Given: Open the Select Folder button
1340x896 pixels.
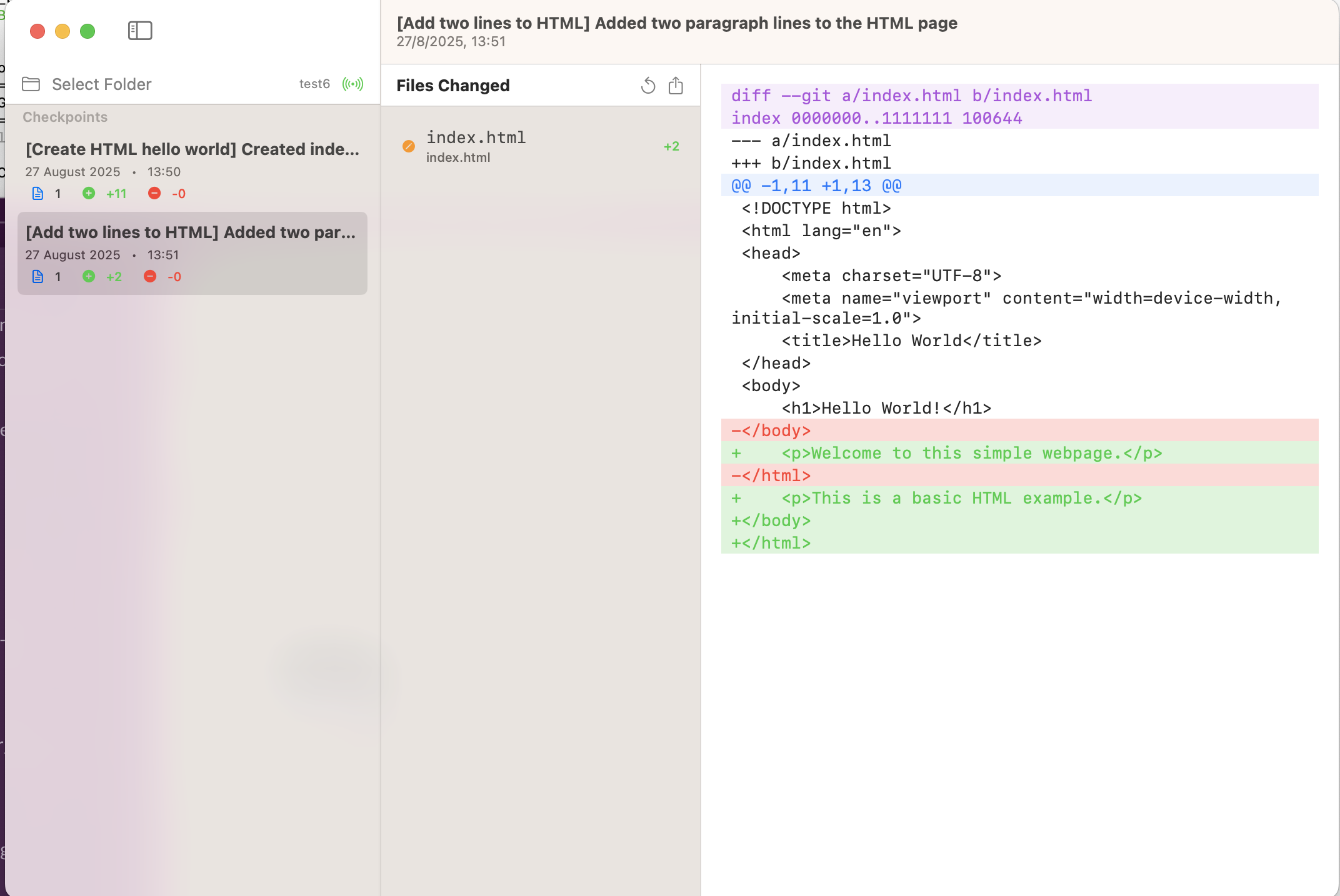Looking at the screenshot, I should pyautogui.click(x=101, y=84).
